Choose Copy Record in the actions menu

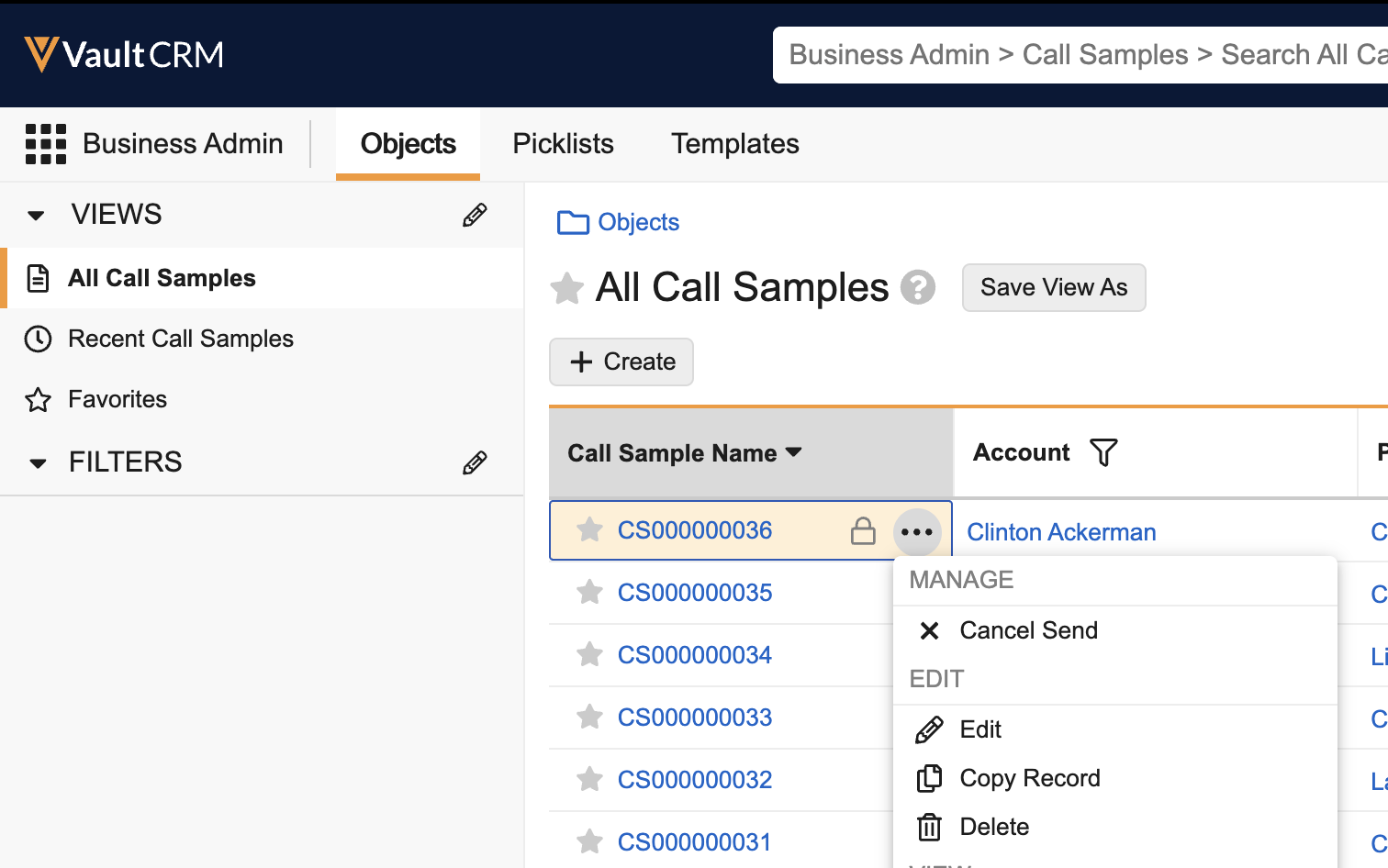tap(1029, 778)
